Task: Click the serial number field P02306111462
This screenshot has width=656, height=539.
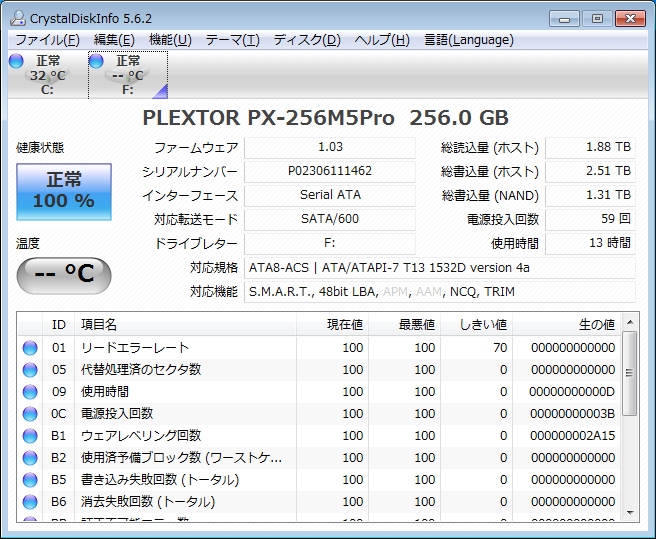Action: tap(330, 172)
